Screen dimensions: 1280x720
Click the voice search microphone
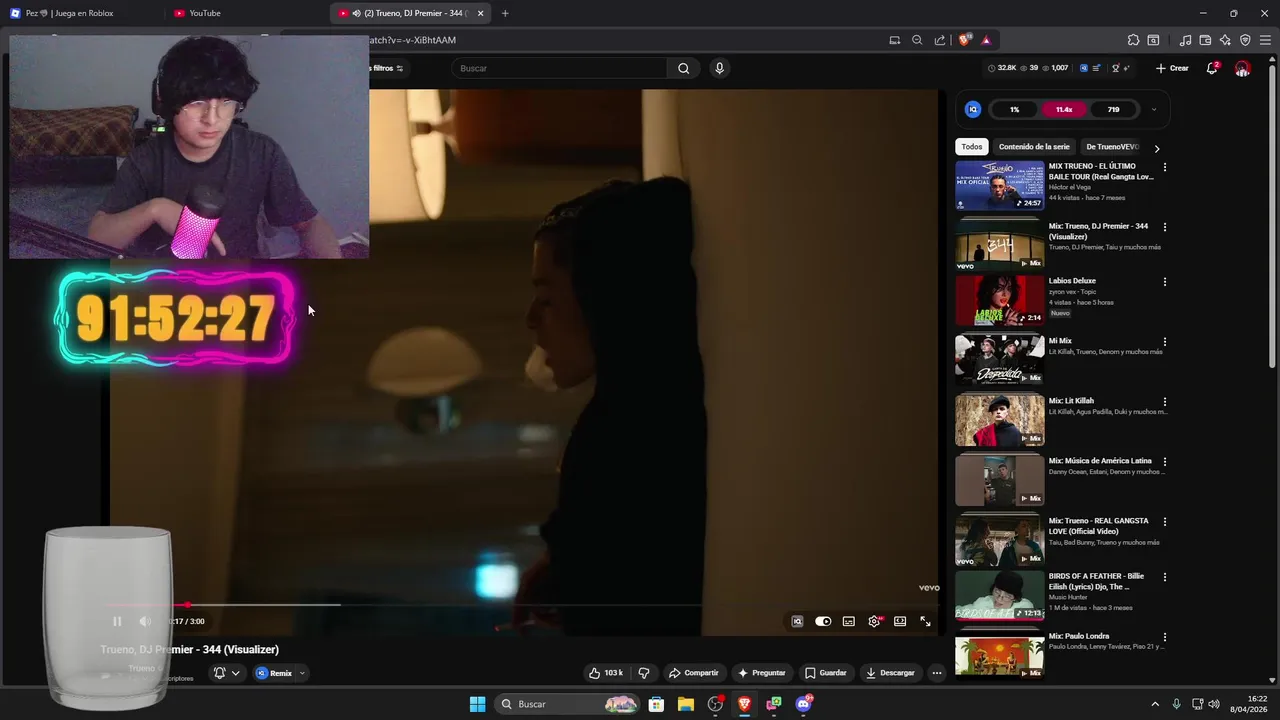click(x=719, y=68)
